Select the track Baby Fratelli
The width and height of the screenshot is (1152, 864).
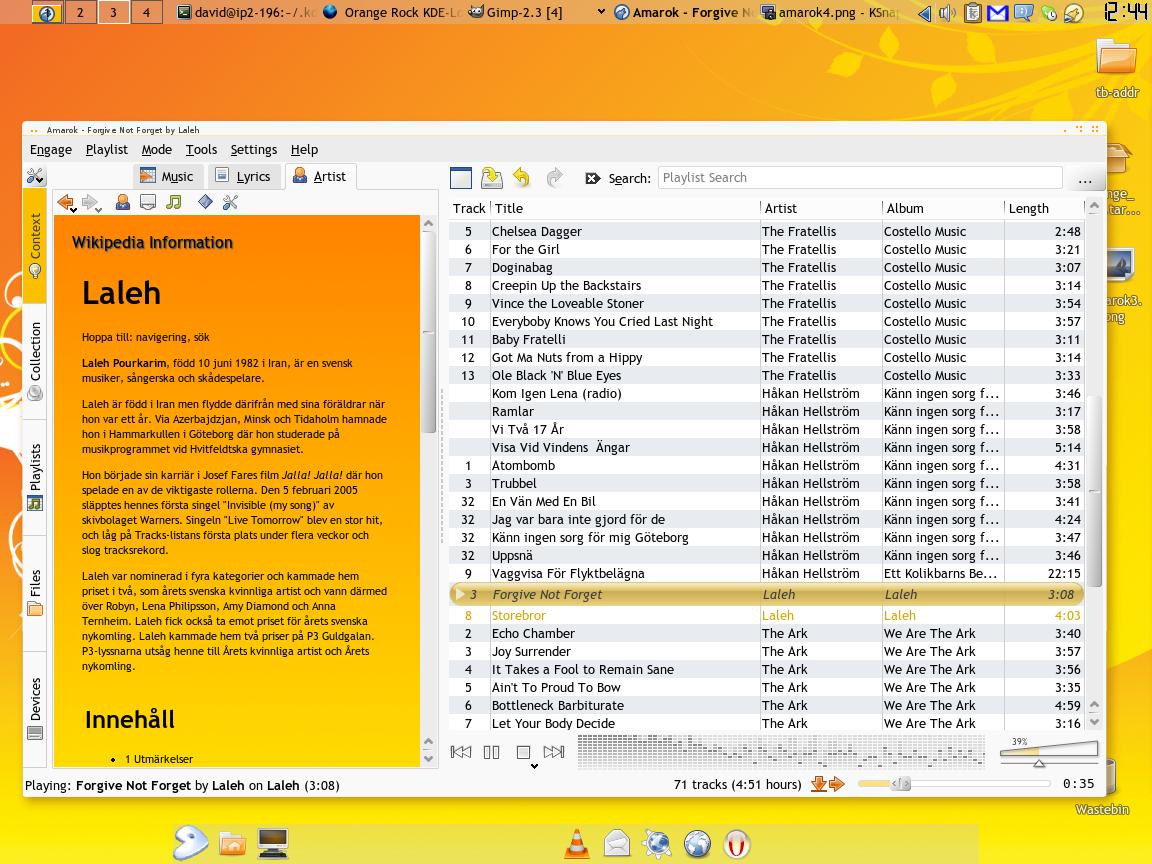pyautogui.click(x=766, y=339)
